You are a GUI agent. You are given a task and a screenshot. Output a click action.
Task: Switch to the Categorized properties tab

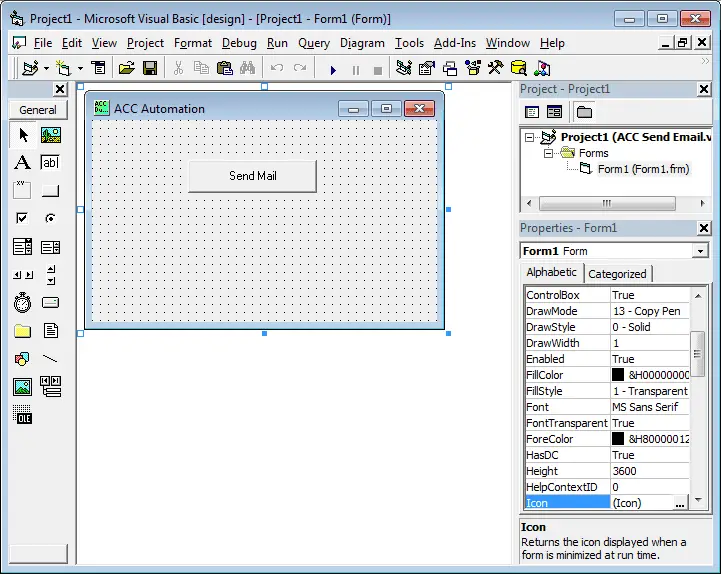click(617, 274)
